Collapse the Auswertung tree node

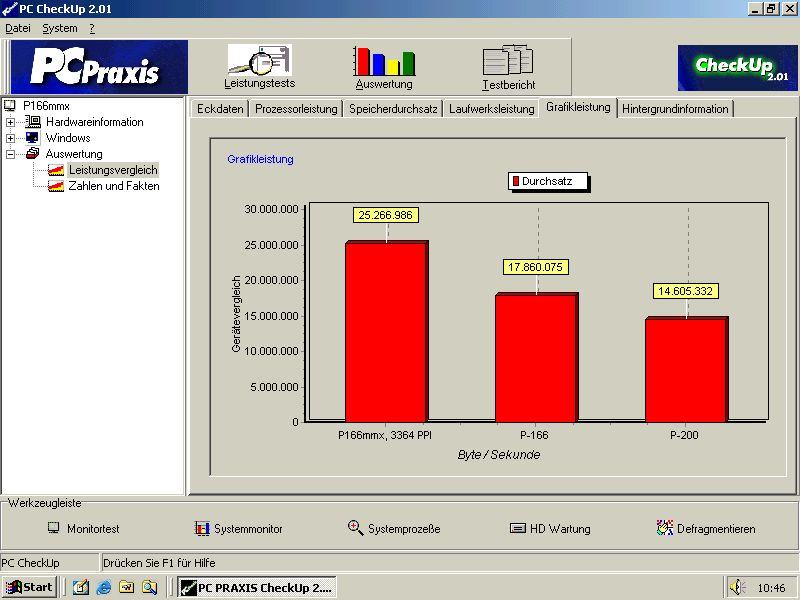10,154
